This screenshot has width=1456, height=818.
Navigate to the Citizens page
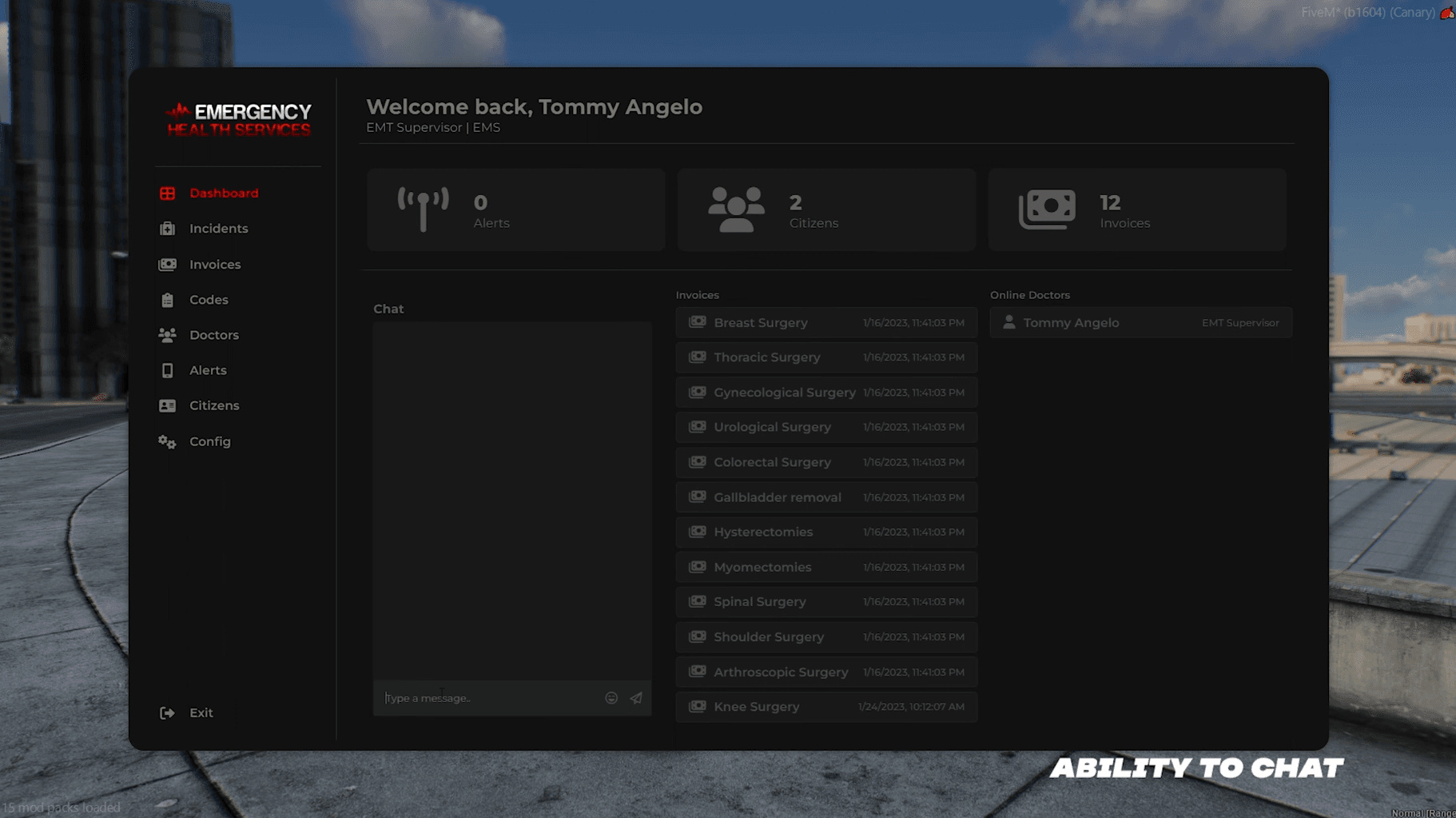pos(213,405)
